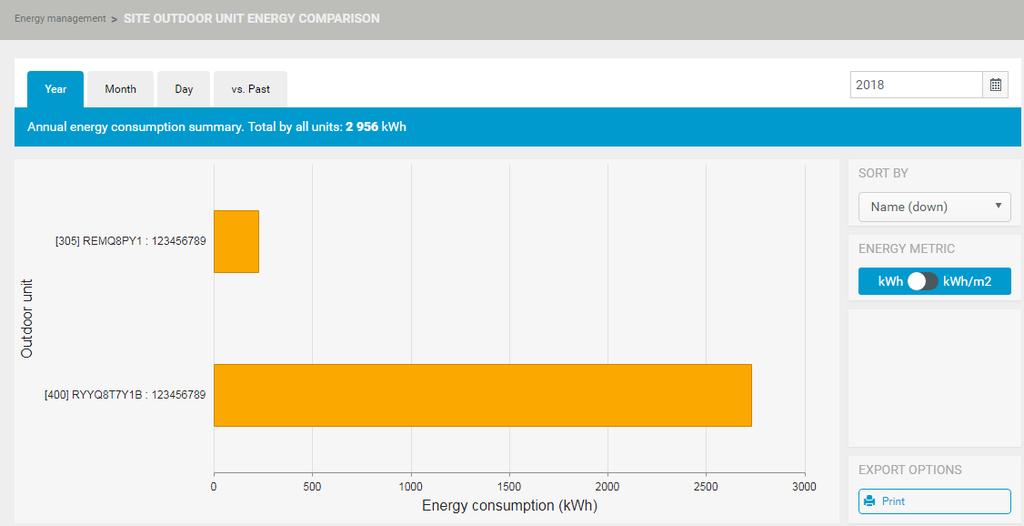
Task: Click the orange bar for RYYQ8T7Y1B unit
Action: (x=483, y=395)
